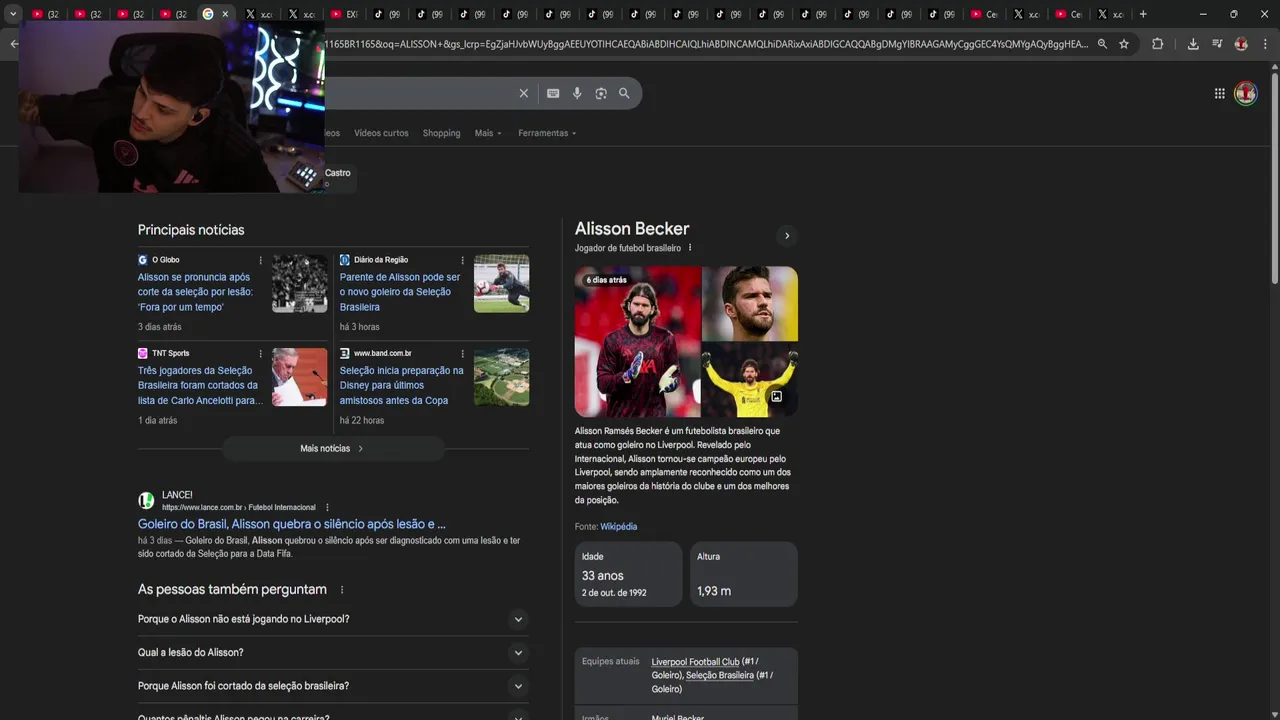Open the tab search dropdown arrow
Screen dimensions: 1280x720
[13, 14]
